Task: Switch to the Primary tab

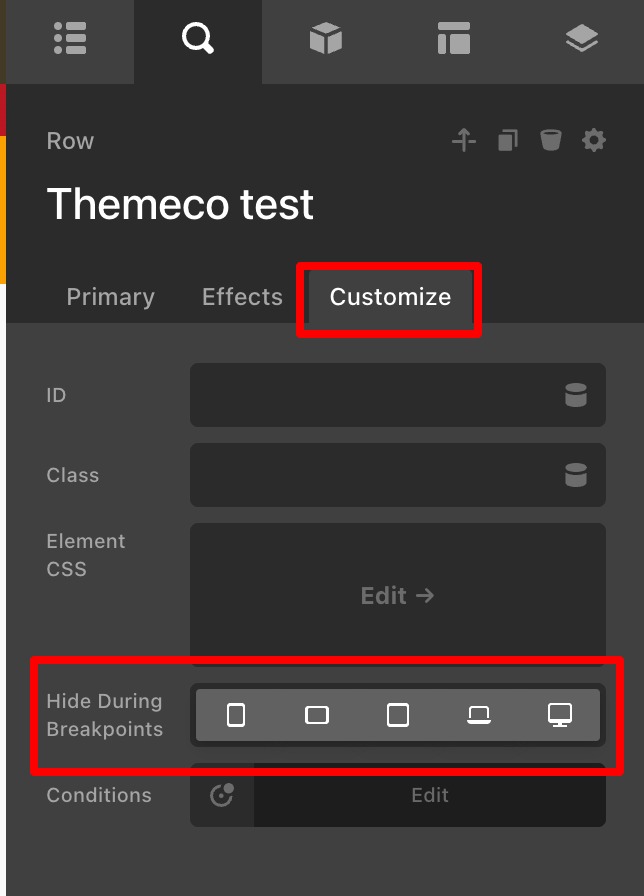Action: [x=110, y=297]
